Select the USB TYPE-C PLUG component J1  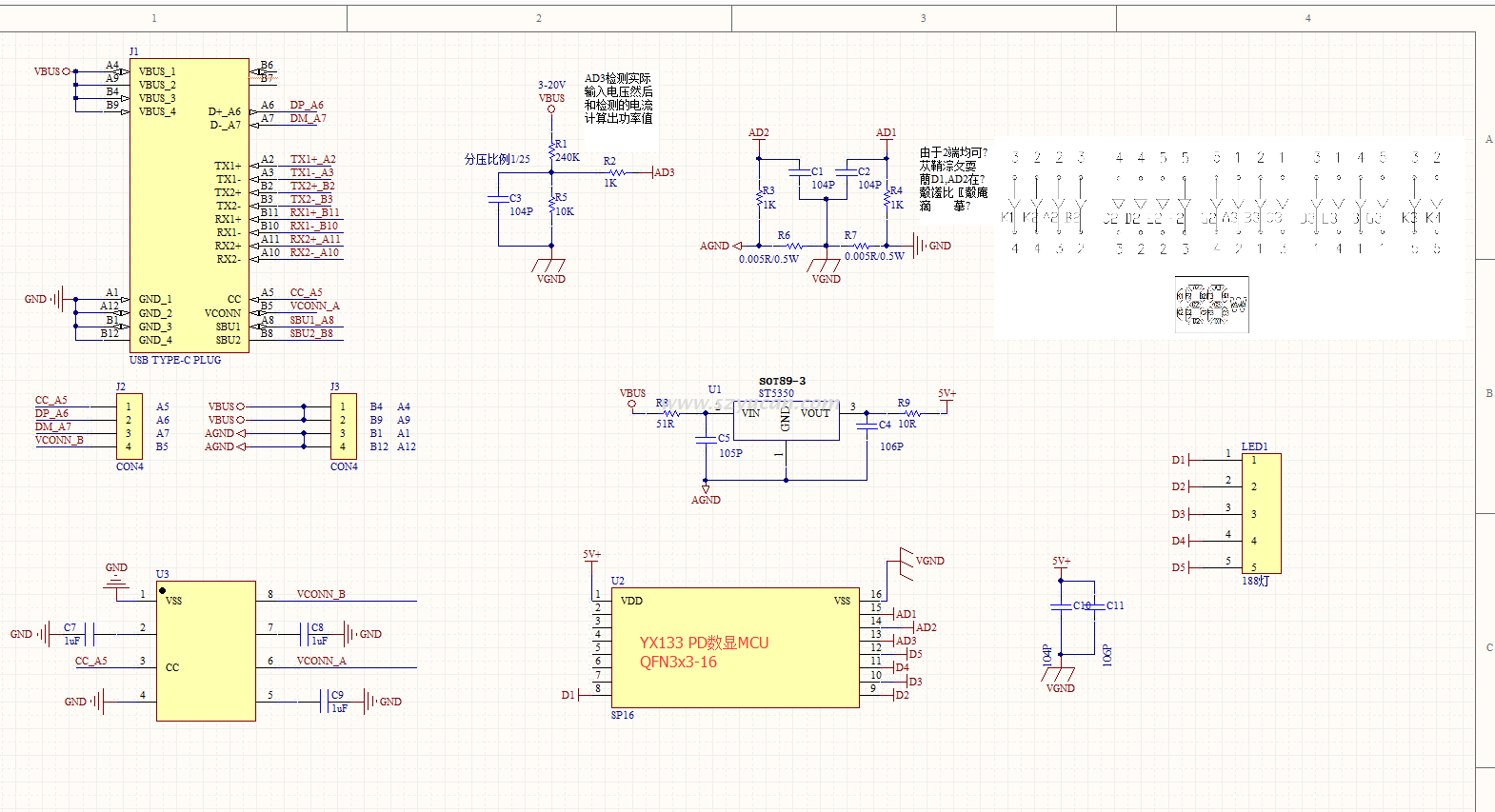pyautogui.click(x=189, y=205)
